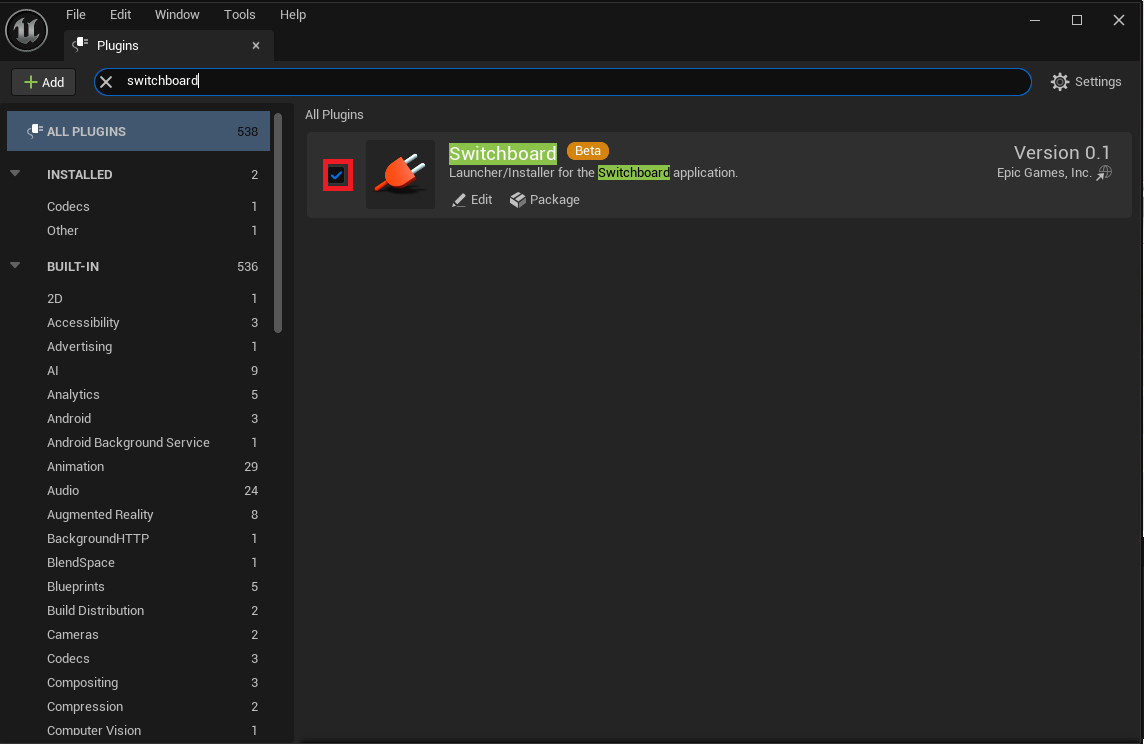
Task: Click the Plugins tab plug icon
Action: (80, 45)
